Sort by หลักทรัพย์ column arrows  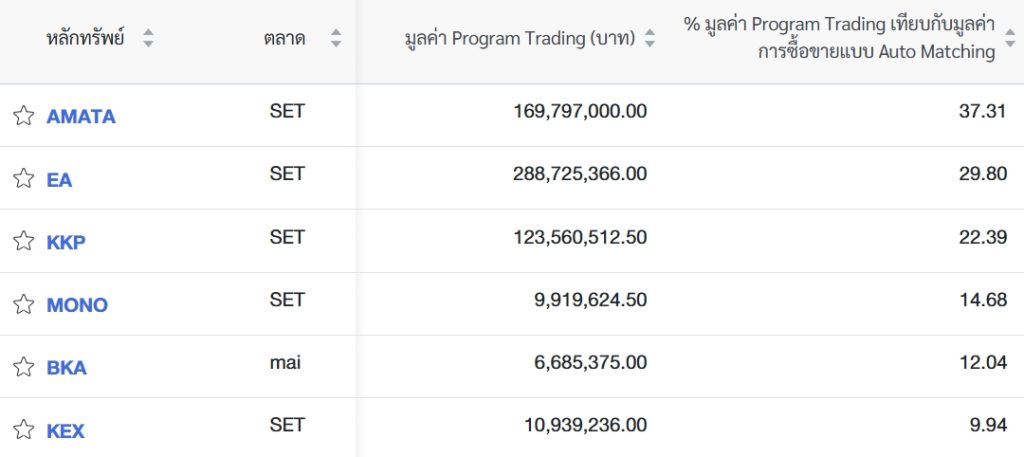[x=148, y=38]
